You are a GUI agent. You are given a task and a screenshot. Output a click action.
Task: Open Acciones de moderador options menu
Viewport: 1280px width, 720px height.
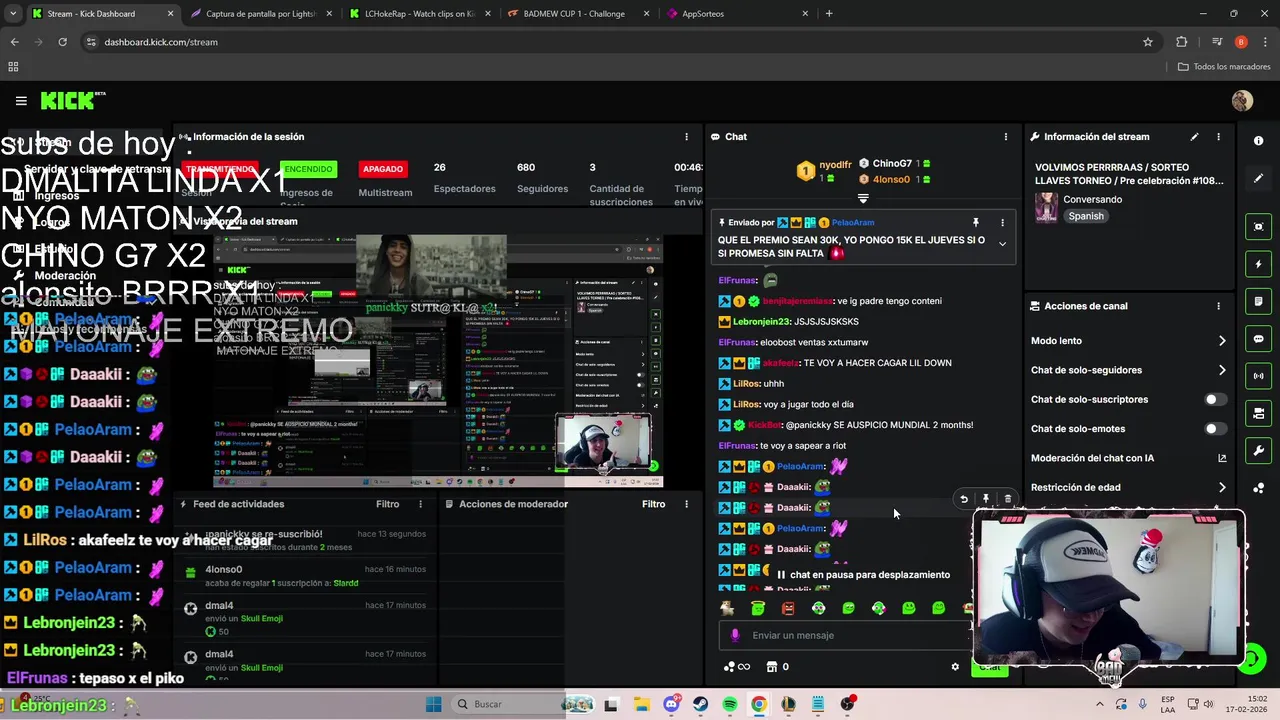click(686, 504)
